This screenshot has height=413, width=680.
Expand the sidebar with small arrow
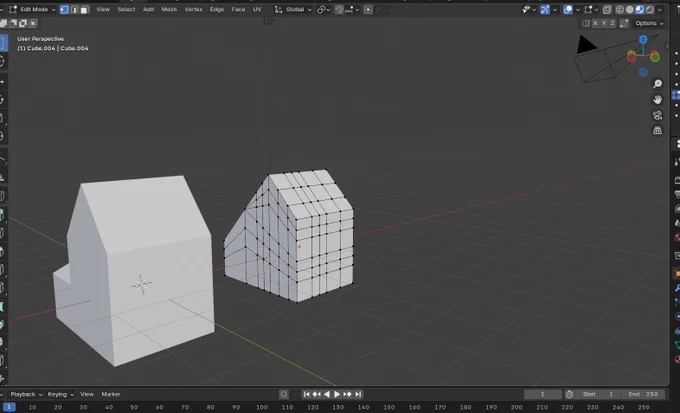click(x=667, y=46)
